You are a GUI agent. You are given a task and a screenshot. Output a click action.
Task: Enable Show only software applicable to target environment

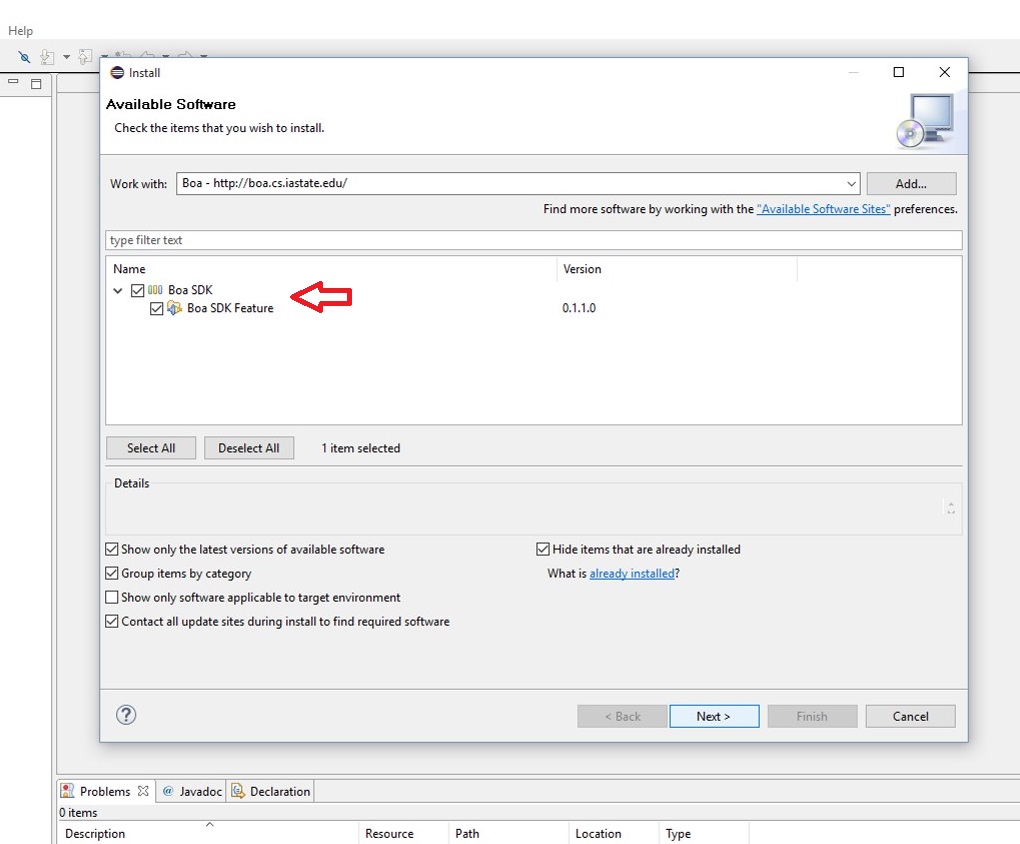pos(112,597)
